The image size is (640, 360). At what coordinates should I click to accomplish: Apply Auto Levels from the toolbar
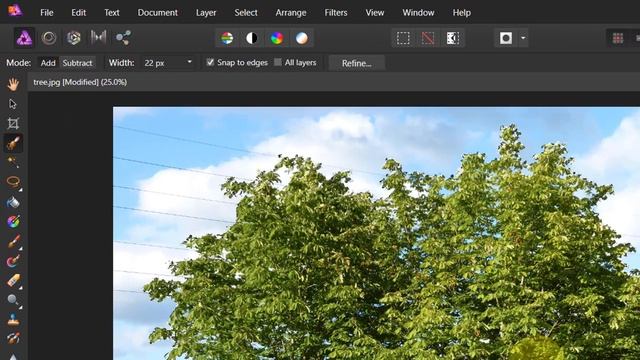tap(227, 38)
